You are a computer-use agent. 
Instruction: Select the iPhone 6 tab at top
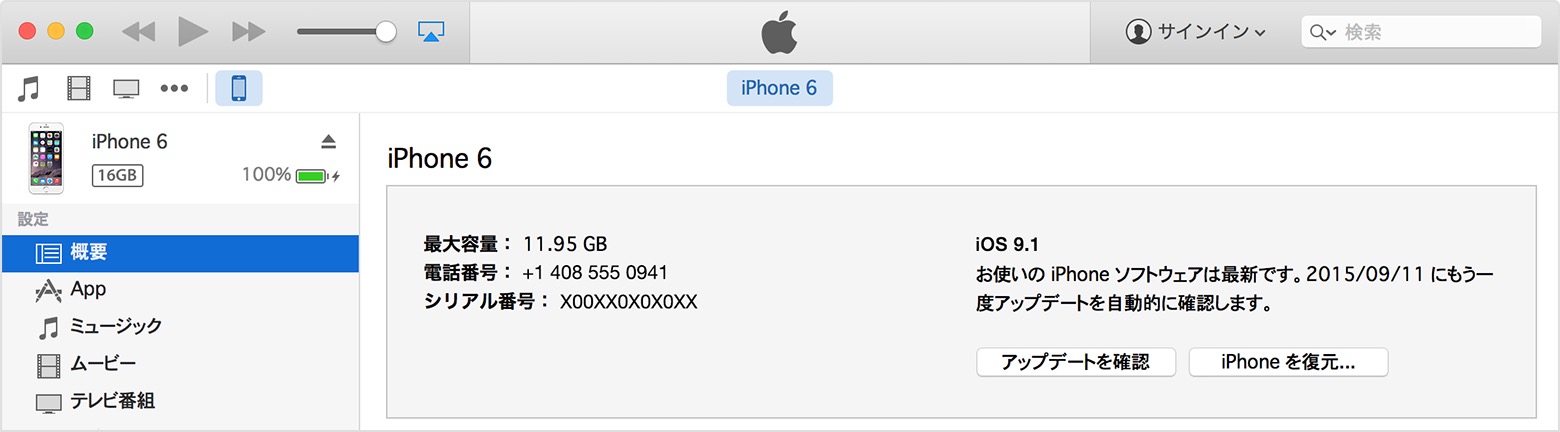[x=779, y=88]
